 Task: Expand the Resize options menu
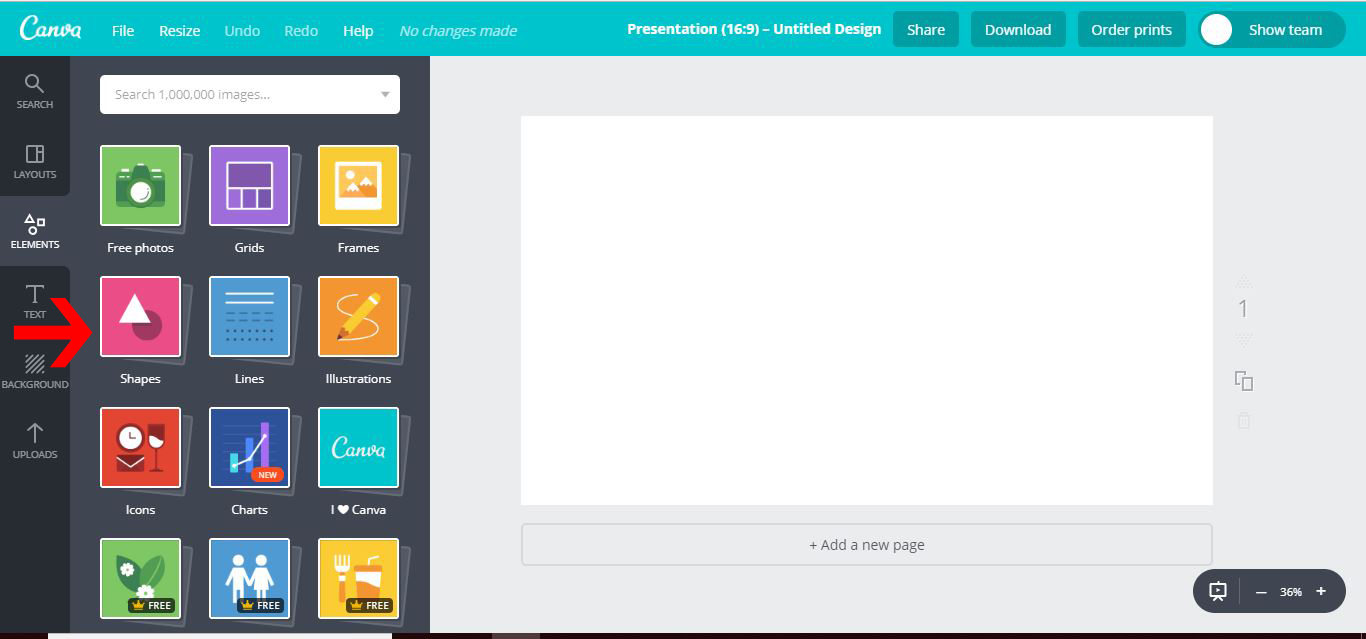179,30
